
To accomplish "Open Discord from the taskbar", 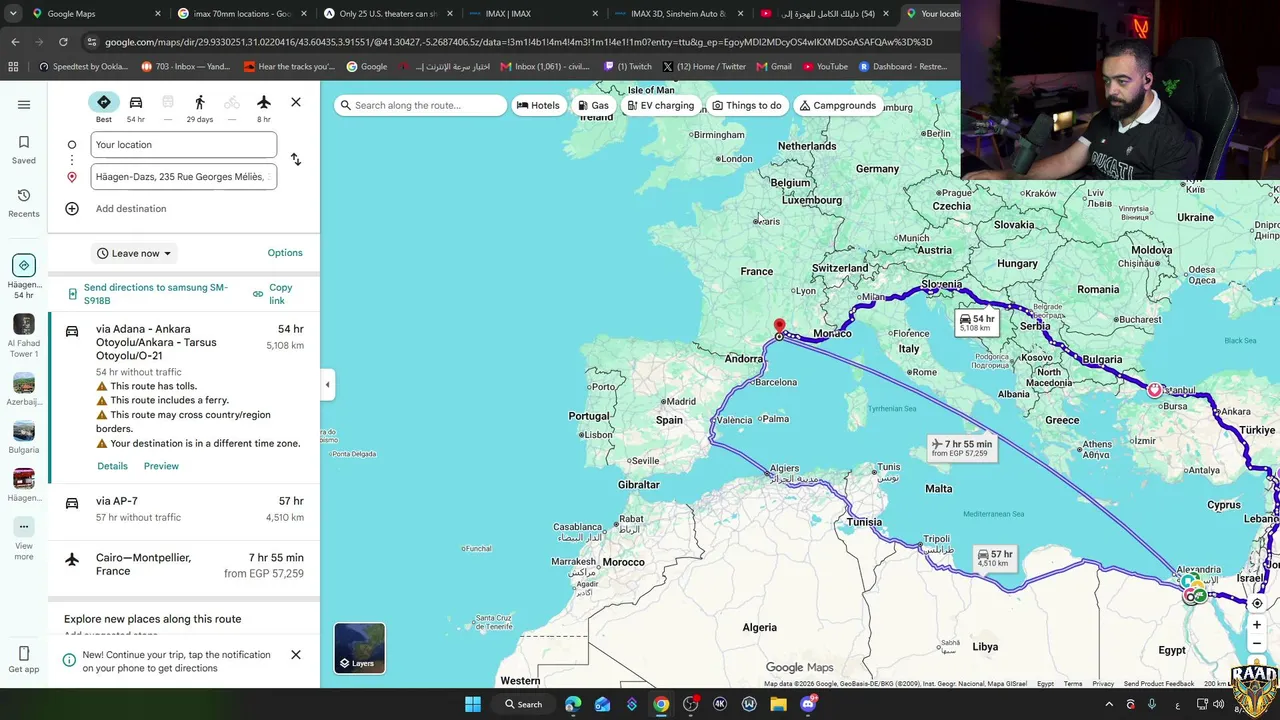I will pos(808,704).
